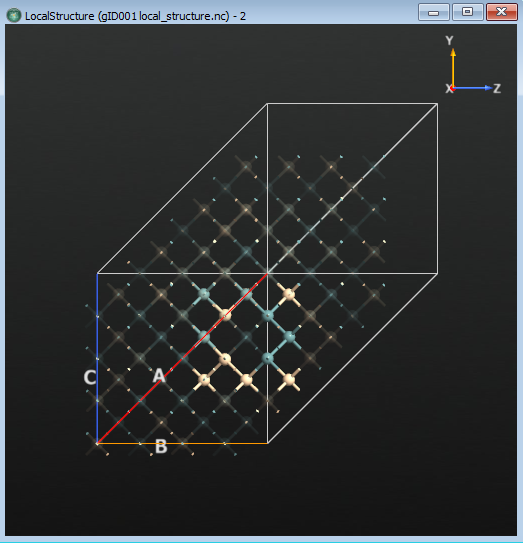This screenshot has height=543, width=523.
Task: Click the lattice vector label B
Action: (161, 447)
